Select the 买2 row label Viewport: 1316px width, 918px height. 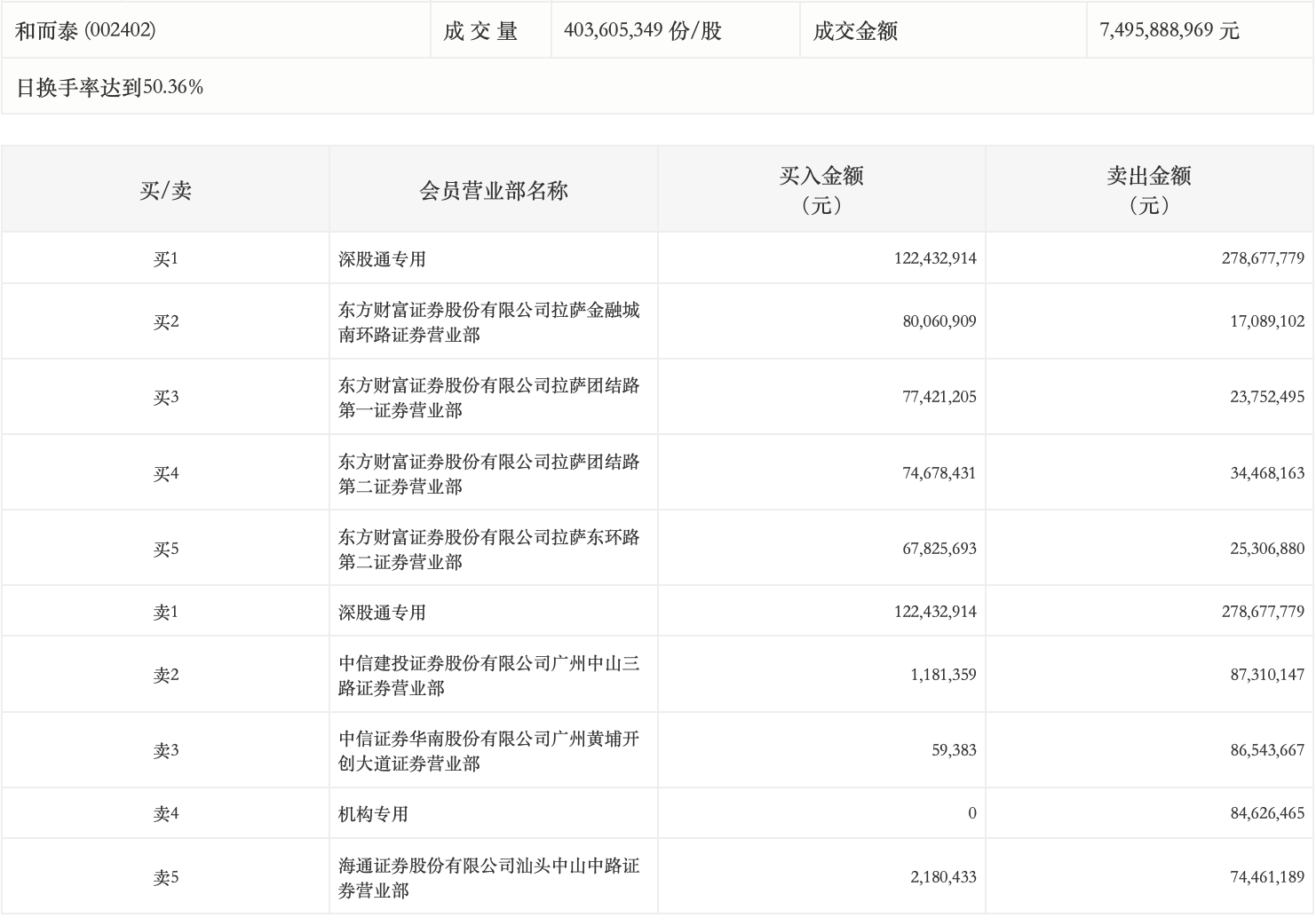166,322
